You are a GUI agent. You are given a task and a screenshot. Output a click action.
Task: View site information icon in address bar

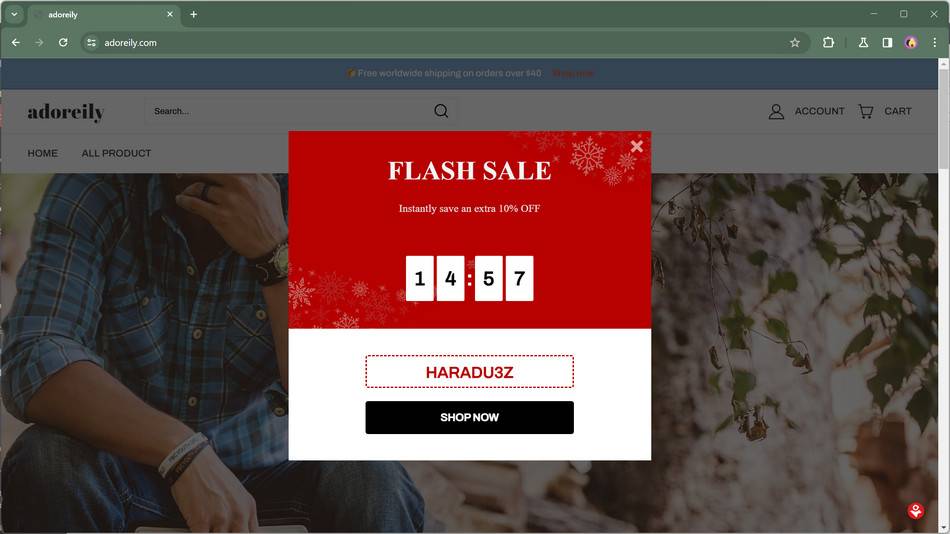91,42
